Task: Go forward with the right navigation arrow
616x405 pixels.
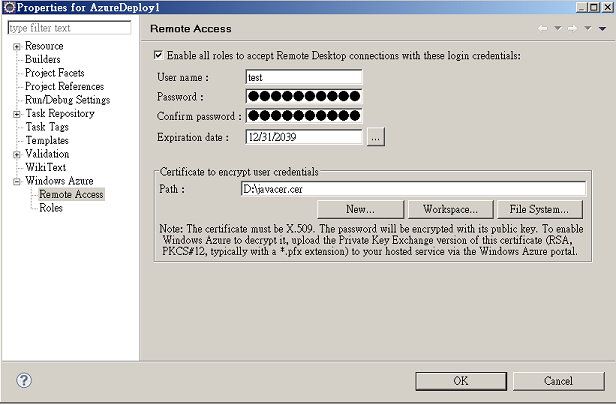Action: coord(573,28)
